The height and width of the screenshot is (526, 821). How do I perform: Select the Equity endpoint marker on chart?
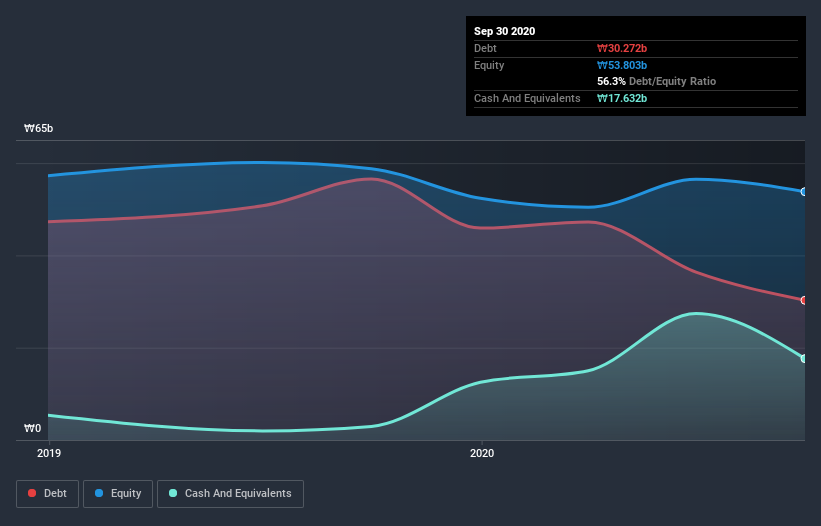pyautogui.click(x=804, y=192)
